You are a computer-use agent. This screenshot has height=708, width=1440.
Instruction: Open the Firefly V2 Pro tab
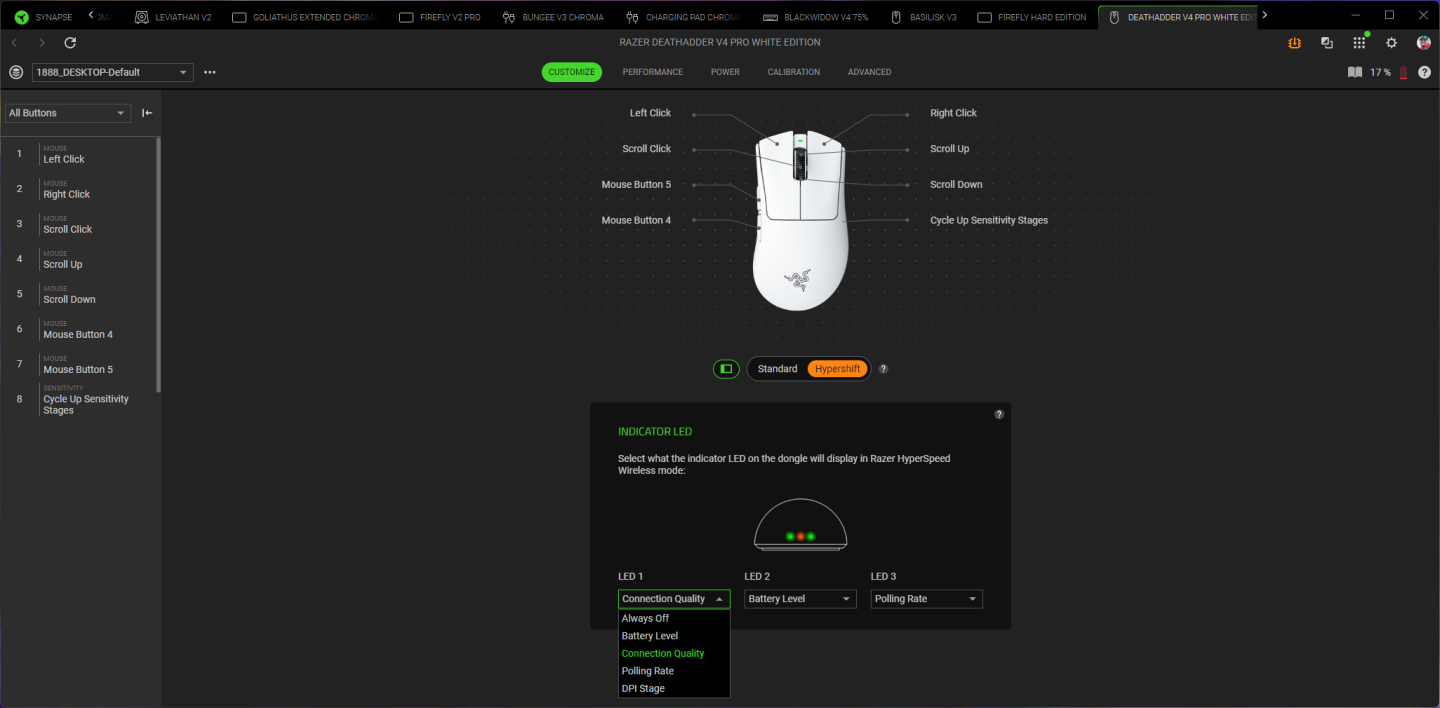tap(438, 17)
